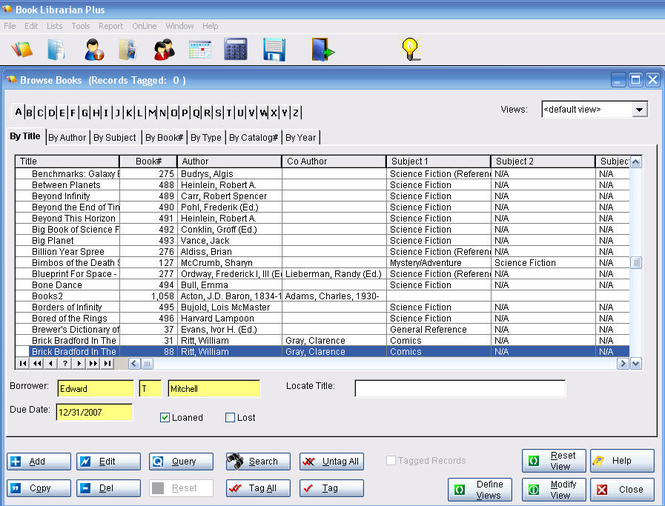This screenshot has width=665, height=506.
Task: Click the Copy button
Action: pos(39,488)
